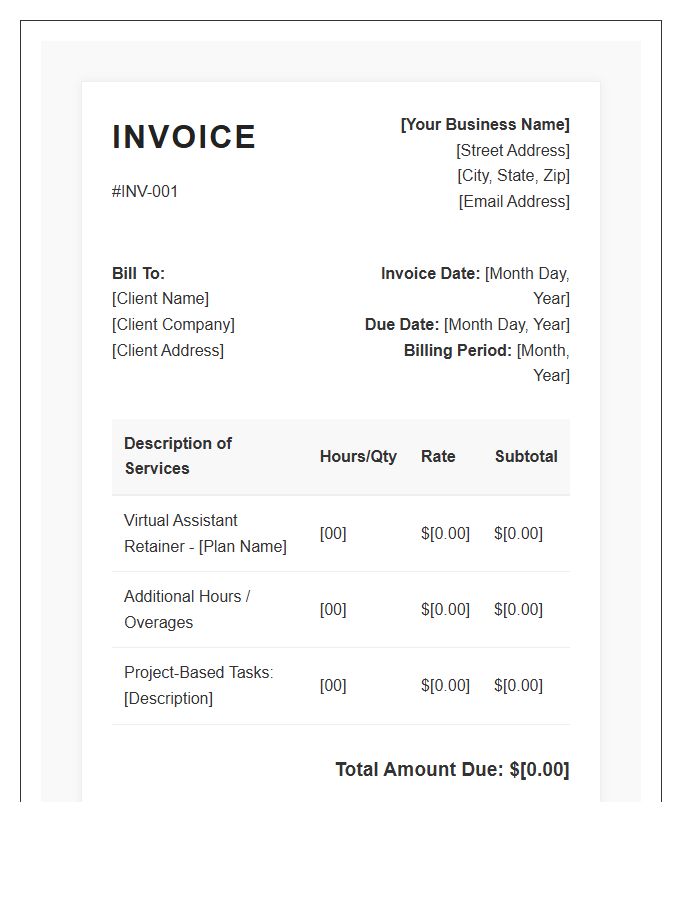This screenshot has height=900, width=700.
Task: Click the Subtotal value in Additional Hours row
Action: pos(518,610)
